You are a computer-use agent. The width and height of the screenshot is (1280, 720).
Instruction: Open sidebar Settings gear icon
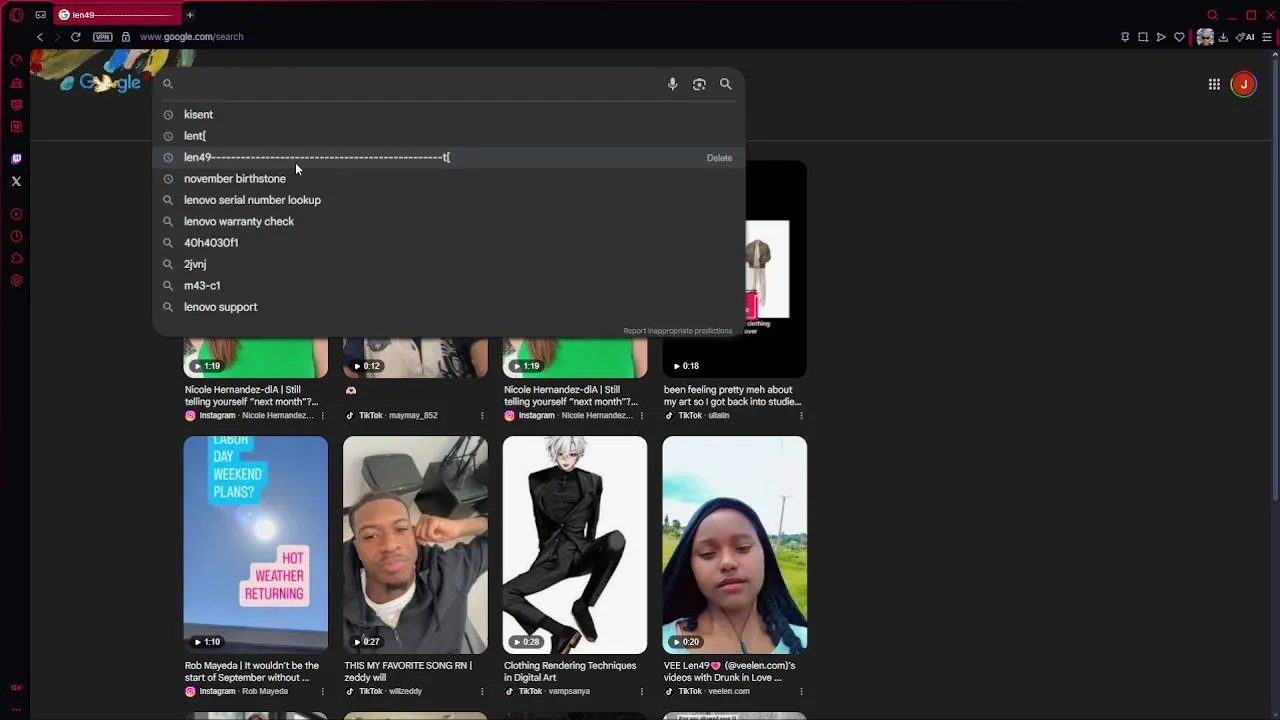pyautogui.click(x=16, y=281)
